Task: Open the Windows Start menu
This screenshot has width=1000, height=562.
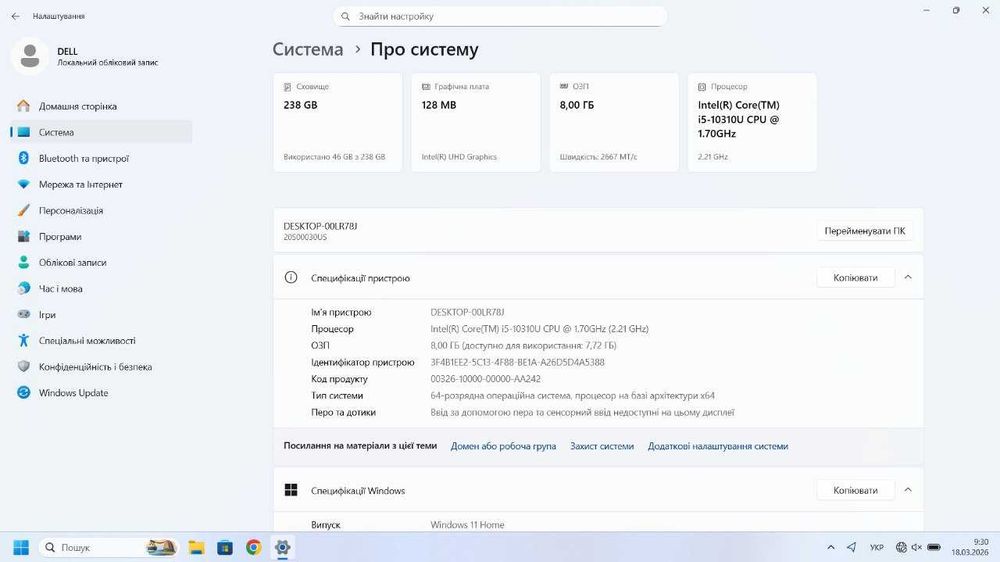Action: pyautogui.click(x=21, y=547)
